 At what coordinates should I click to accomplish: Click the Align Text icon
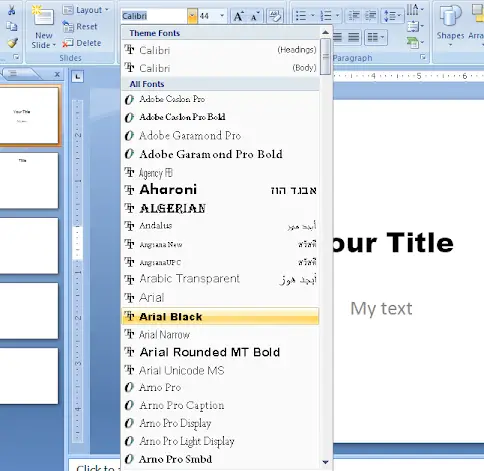(x=415, y=26)
